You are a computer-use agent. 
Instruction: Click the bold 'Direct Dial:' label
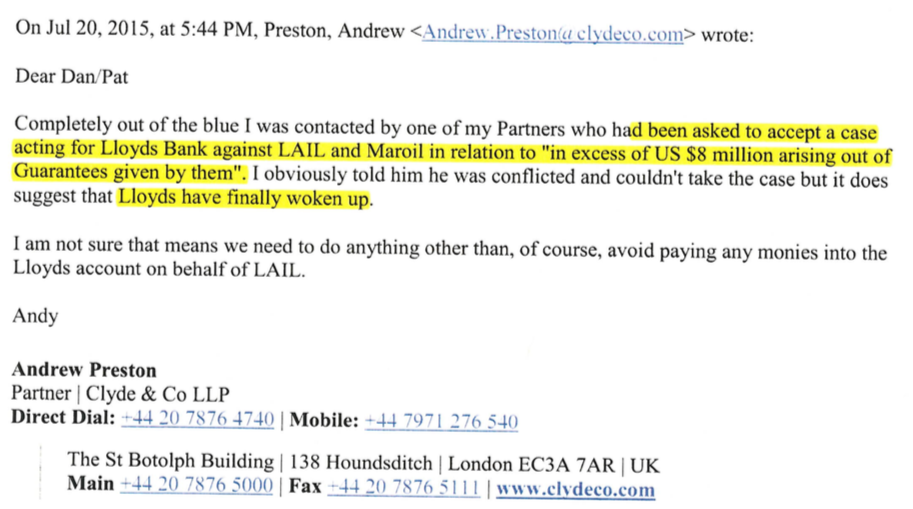point(63,418)
